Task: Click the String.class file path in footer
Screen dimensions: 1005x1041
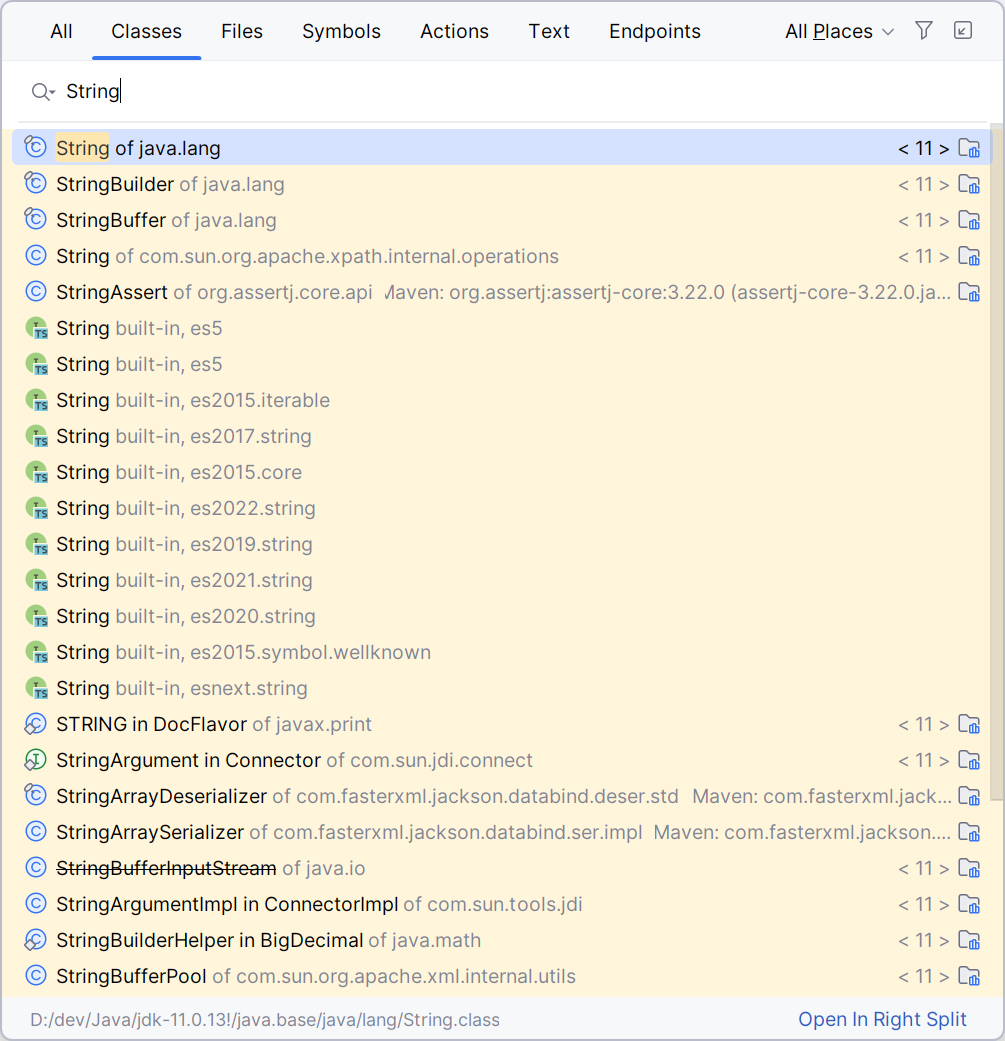Action: point(265,1019)
